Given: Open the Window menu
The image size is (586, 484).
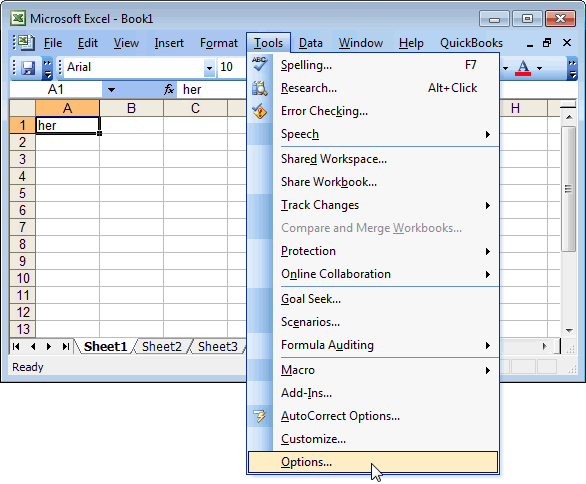Looking at the screenshot, I should (x=361, y=43).
